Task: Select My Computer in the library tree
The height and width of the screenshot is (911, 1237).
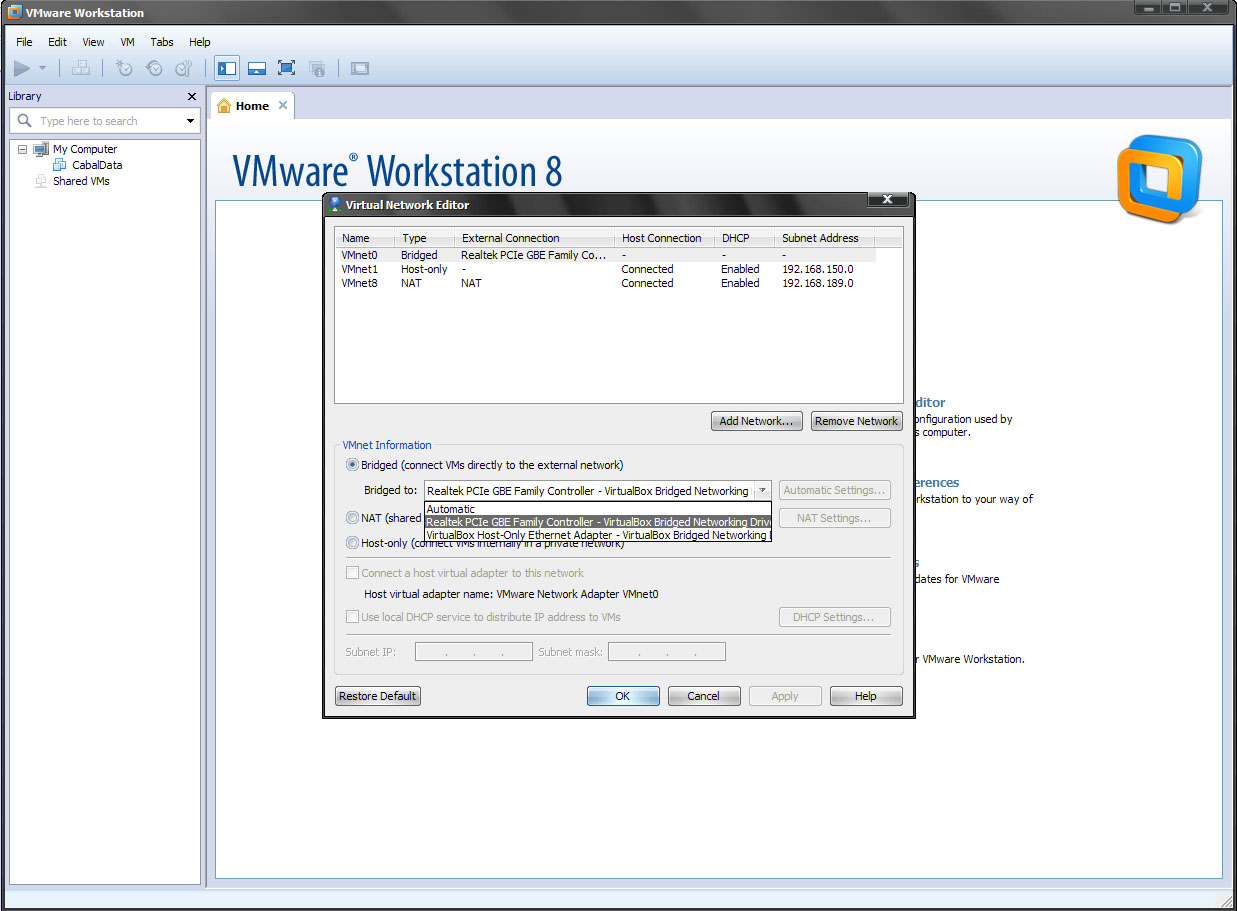Action: [x=85, y=149]
